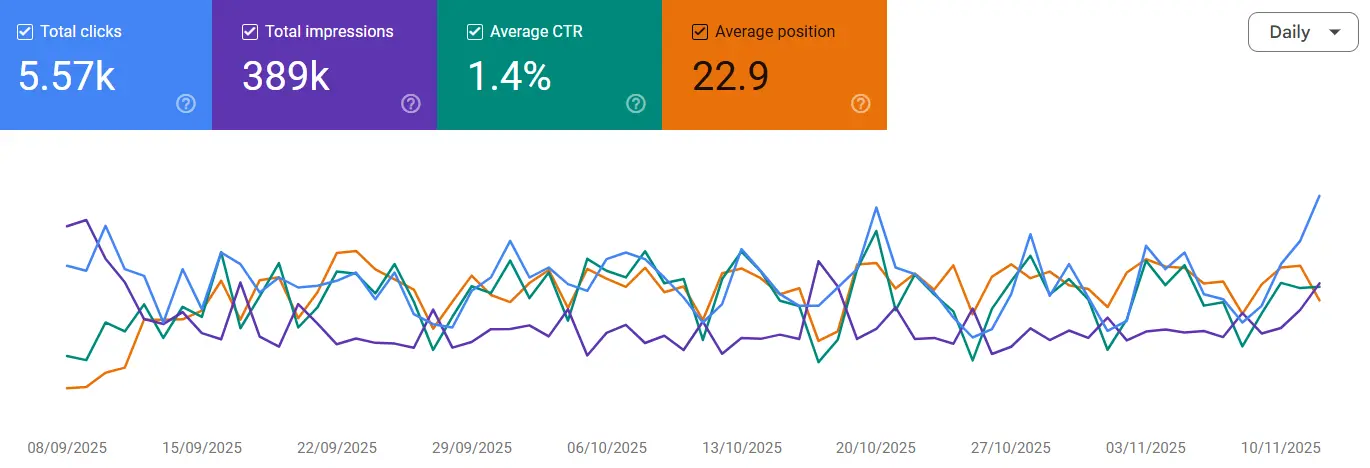Click the 389k impressions value
1370x468 pixels.
[x=286, y=76]
